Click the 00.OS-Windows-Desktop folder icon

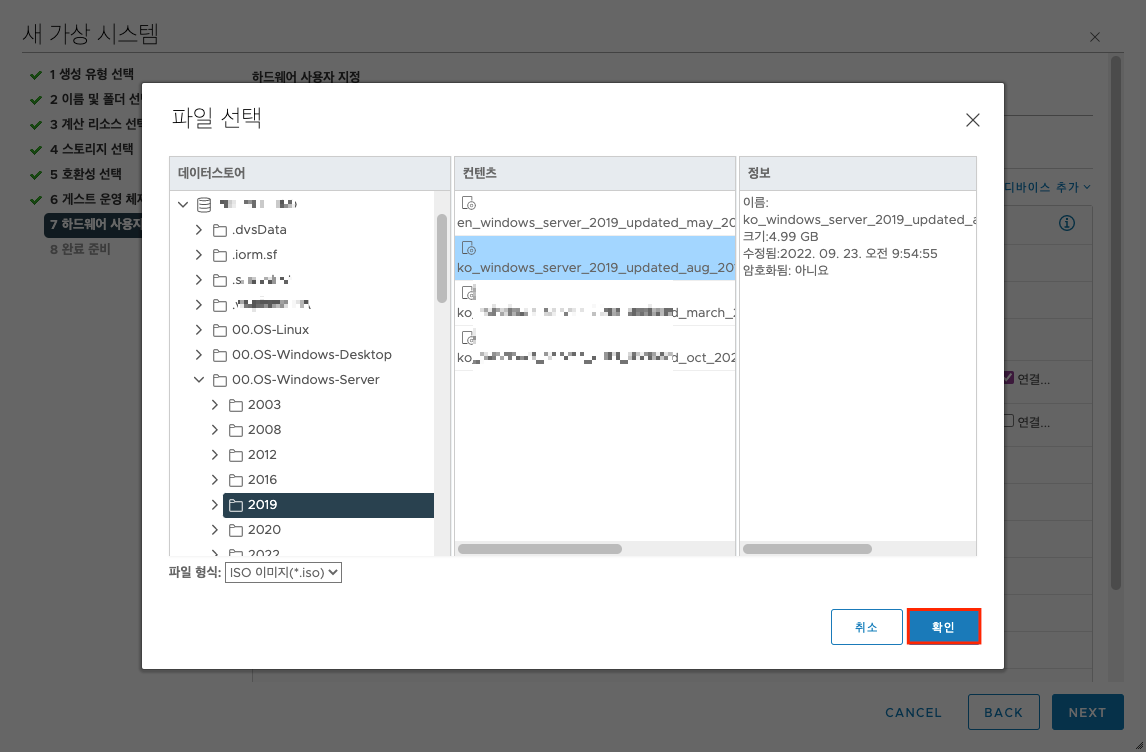(x=220, y=355)
